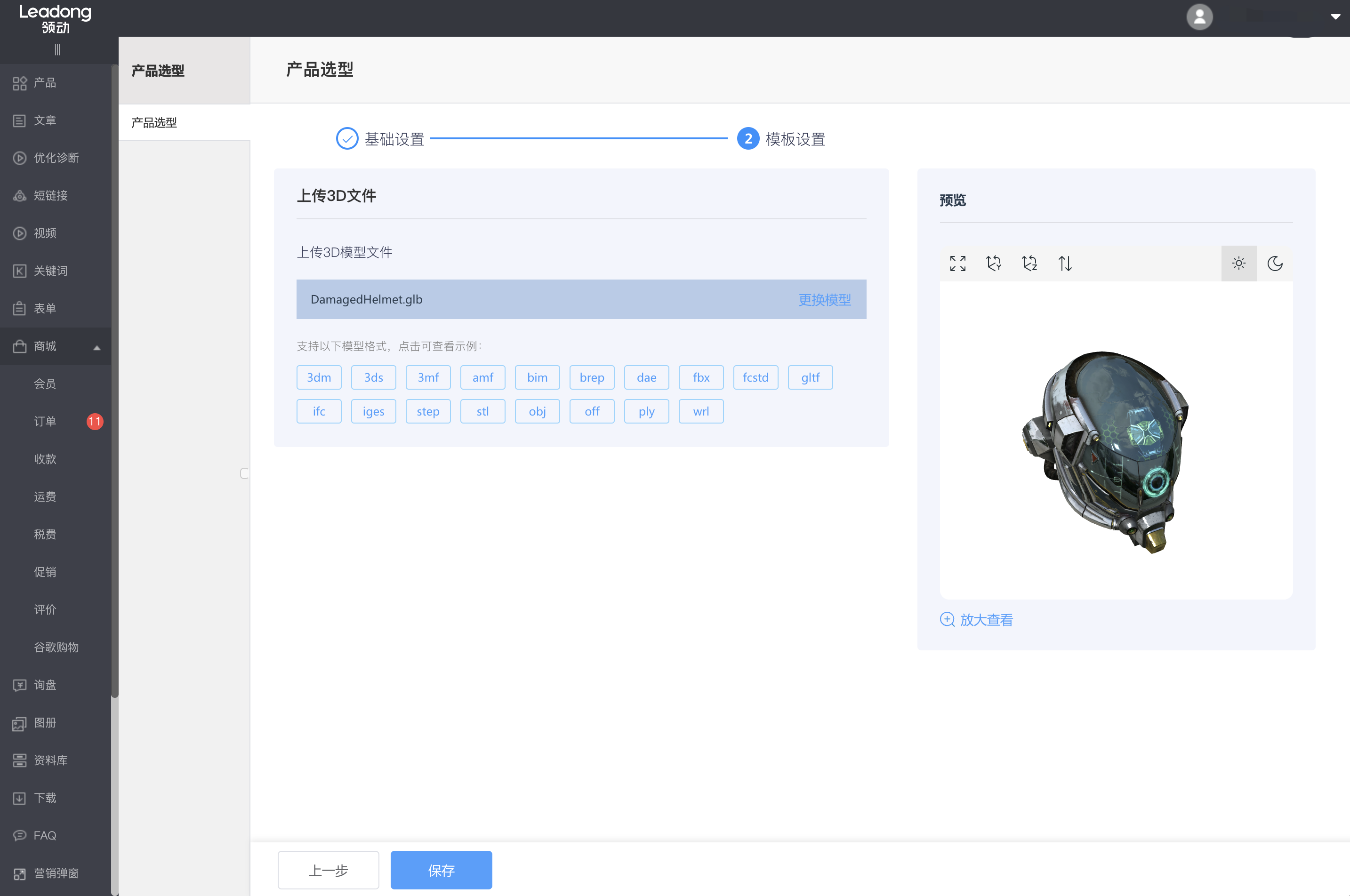
Task: Enable light mode for the preview
Action: coord(1238,264)
